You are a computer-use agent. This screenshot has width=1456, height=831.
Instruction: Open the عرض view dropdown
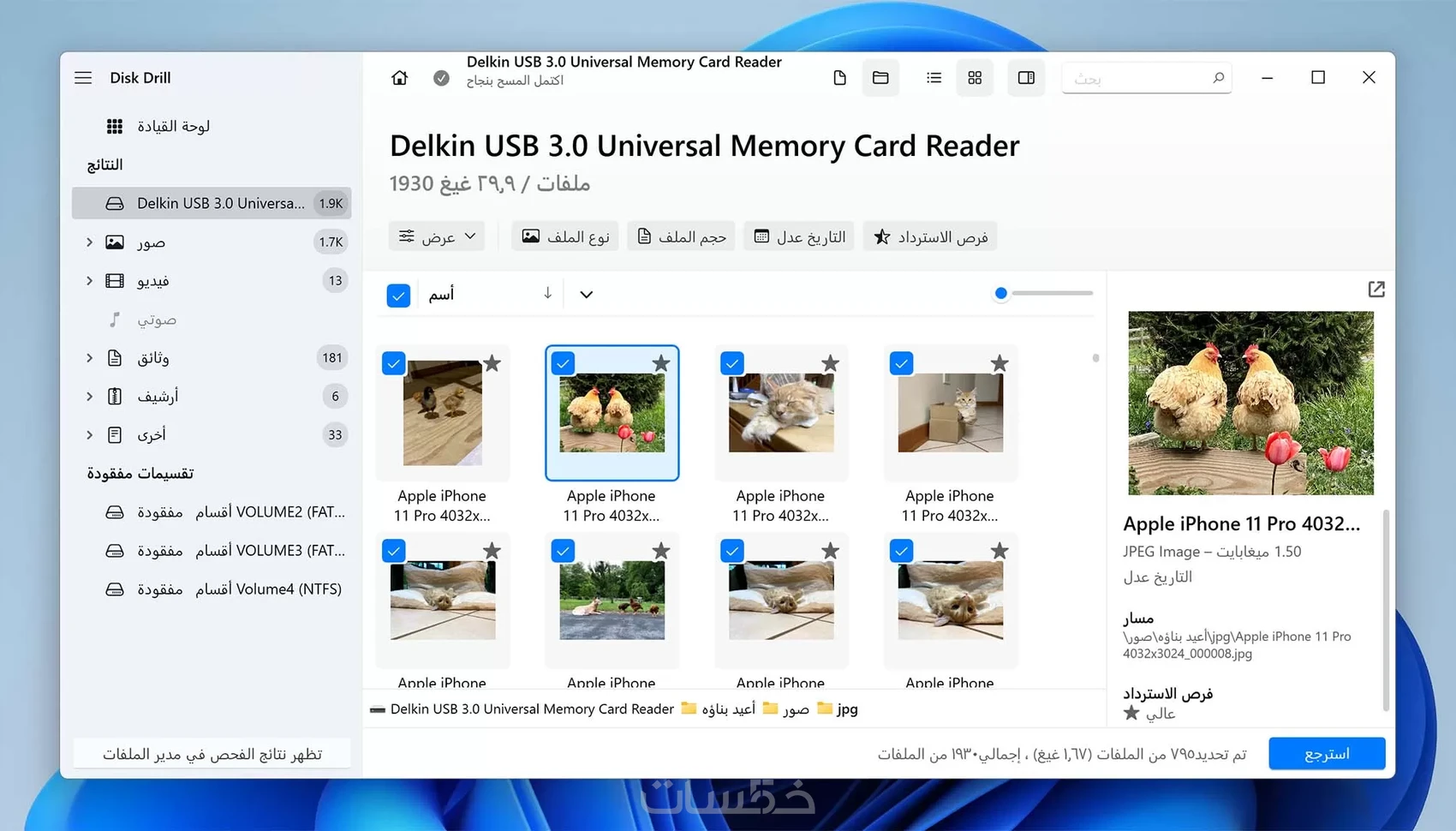[x=437, y=236]
